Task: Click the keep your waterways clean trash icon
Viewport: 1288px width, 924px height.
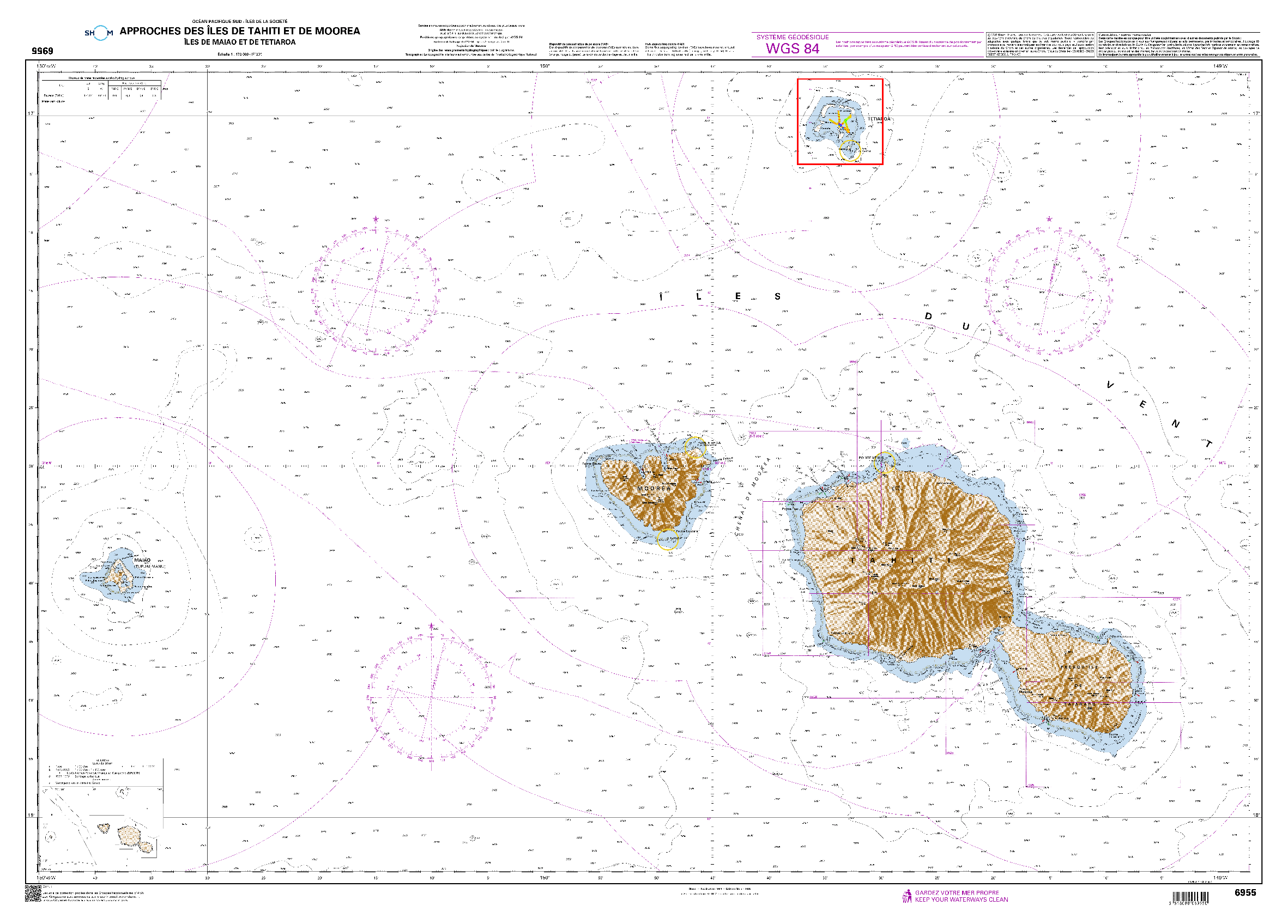Action: click(907, 896)
